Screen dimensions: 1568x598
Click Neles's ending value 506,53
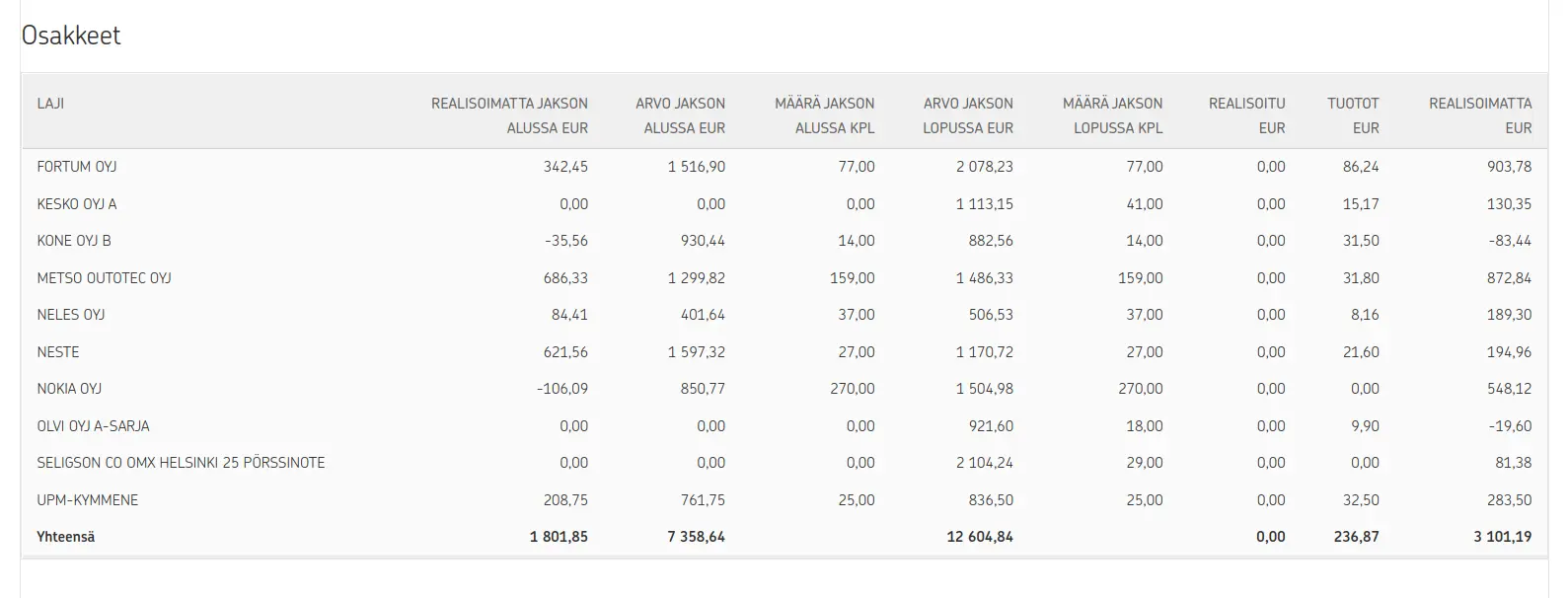click(991, 315)
